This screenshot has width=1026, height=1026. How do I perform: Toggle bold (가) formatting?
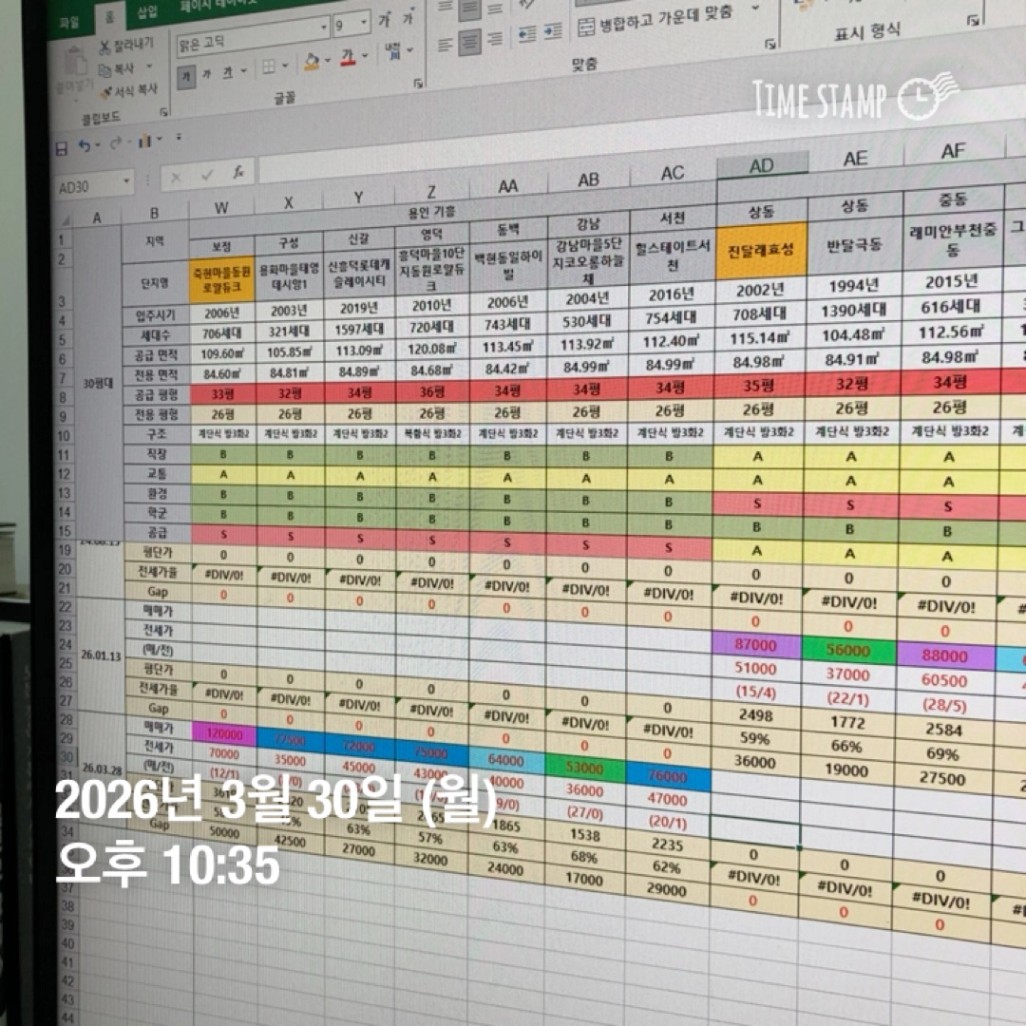click(x=186, y=77)
